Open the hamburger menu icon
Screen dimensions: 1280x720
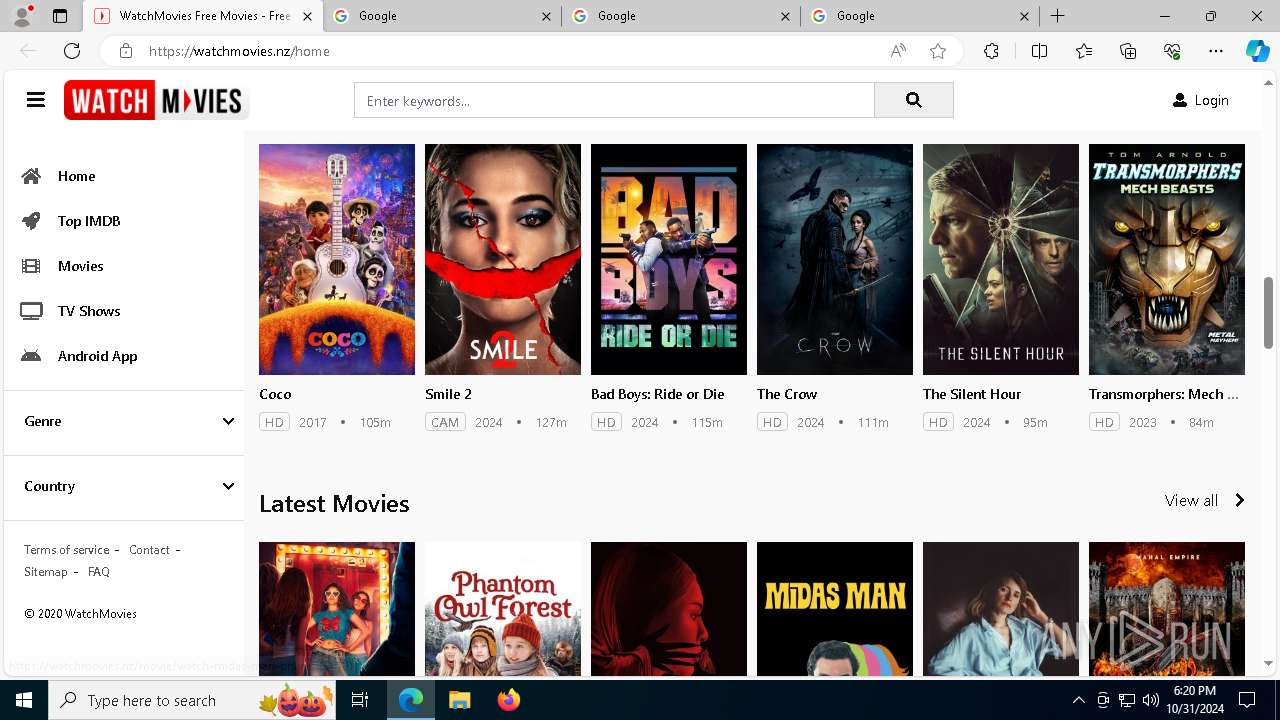coord(36,100)
